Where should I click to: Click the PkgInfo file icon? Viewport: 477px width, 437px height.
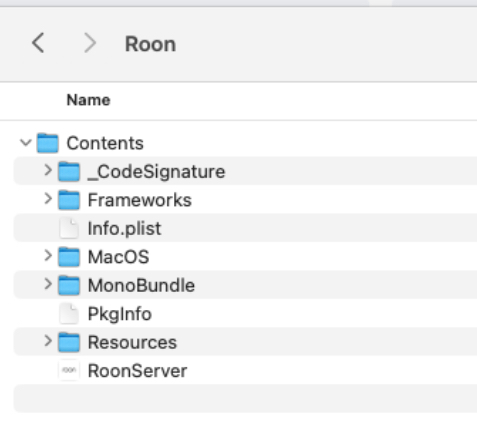click(69, 314)
